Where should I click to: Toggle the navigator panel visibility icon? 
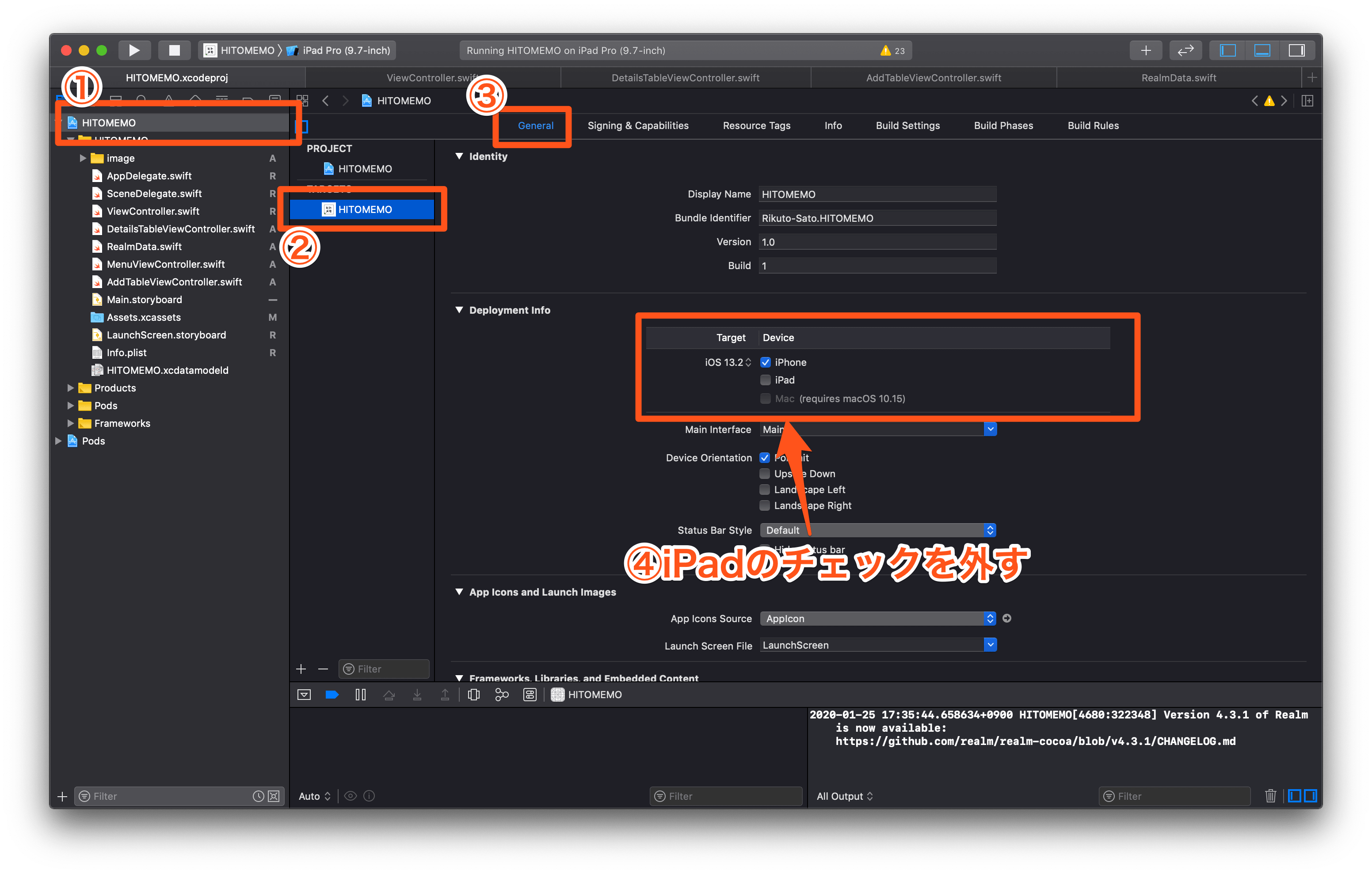tap(1227, 50)
